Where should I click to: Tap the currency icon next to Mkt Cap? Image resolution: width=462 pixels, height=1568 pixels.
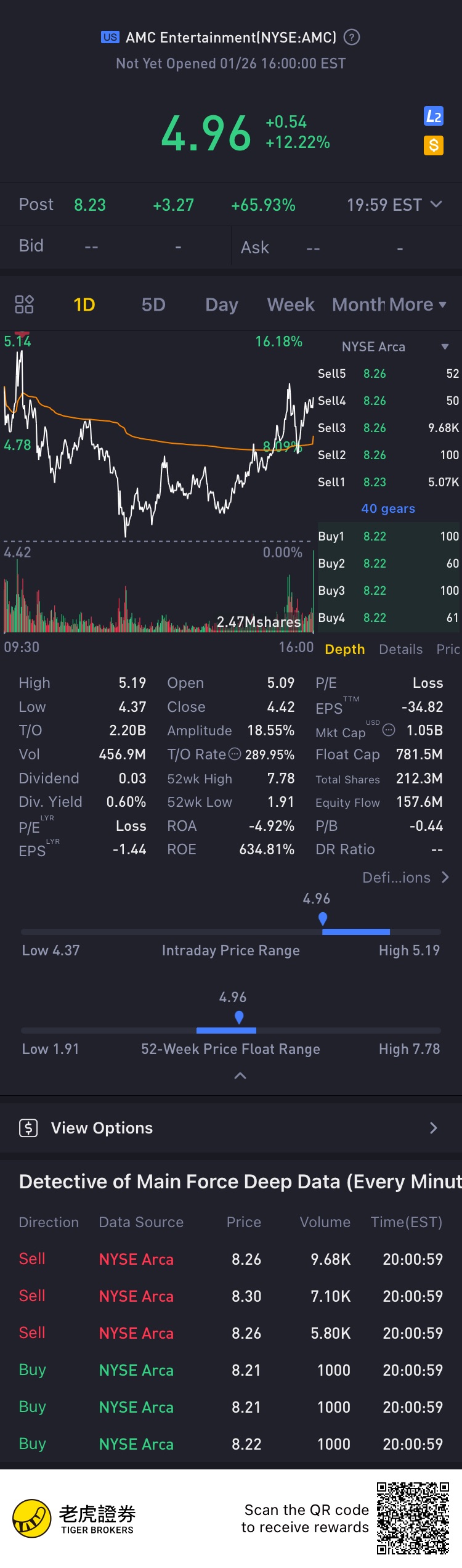pos(389,730)
